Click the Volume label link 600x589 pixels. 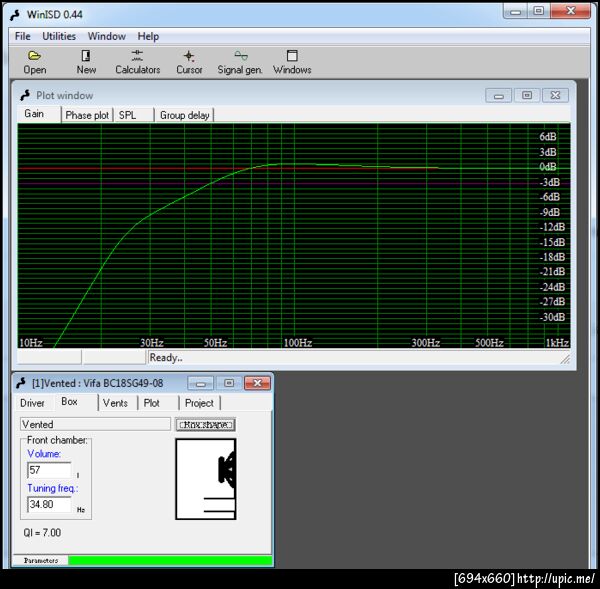point(44,454)
